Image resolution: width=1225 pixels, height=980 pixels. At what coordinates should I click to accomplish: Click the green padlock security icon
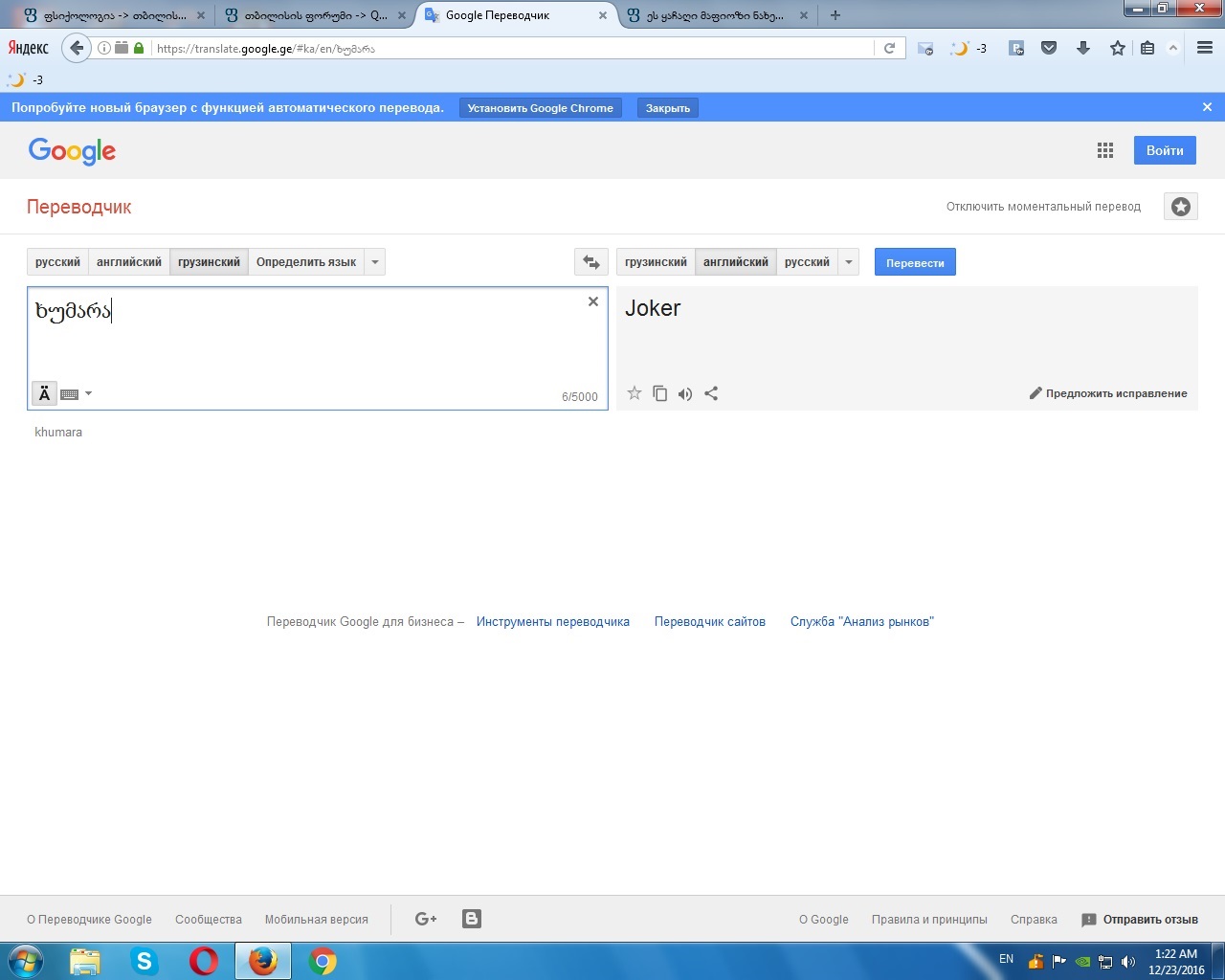(139, 48)
